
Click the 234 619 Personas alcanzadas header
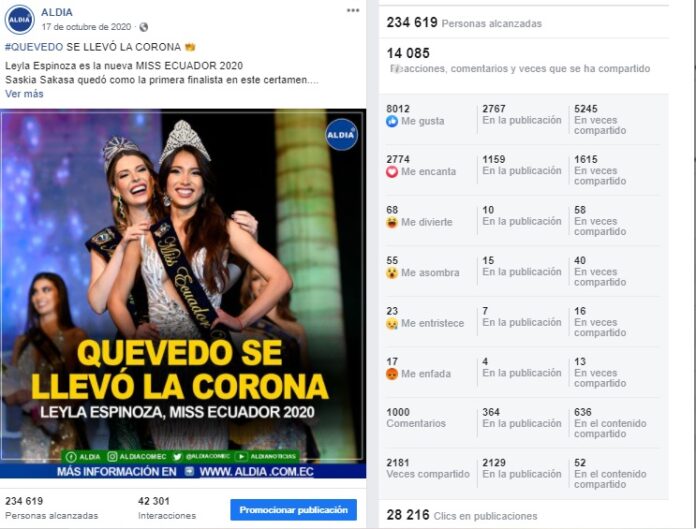pyautogui.click(x=464, y=23)
